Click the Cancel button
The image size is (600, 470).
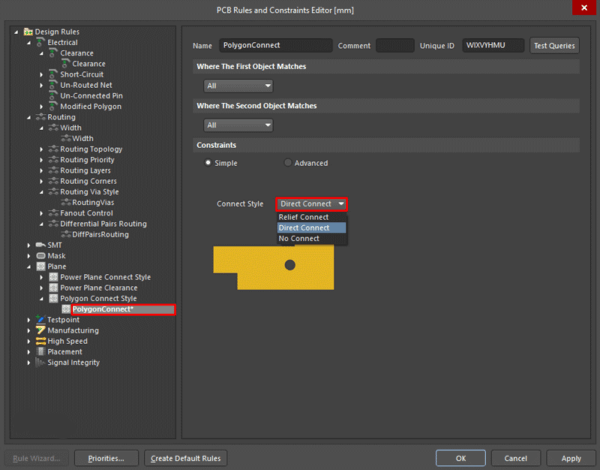click(x=515, y=458)
